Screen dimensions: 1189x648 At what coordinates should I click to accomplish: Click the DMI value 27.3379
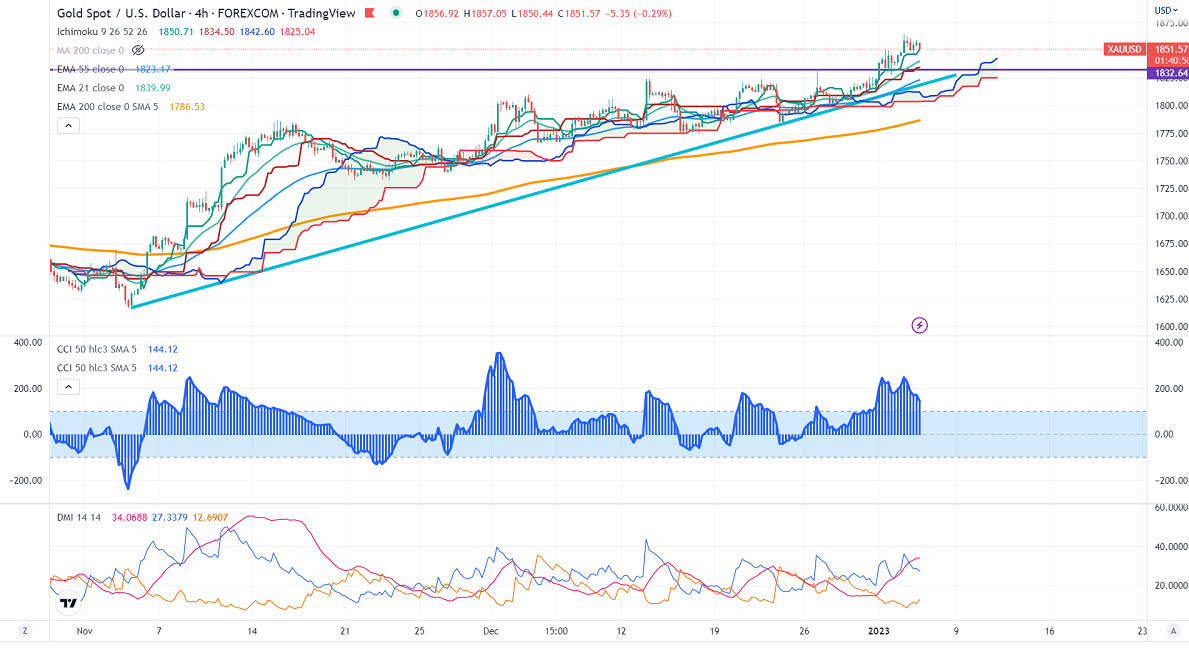(x=170, y=518)
